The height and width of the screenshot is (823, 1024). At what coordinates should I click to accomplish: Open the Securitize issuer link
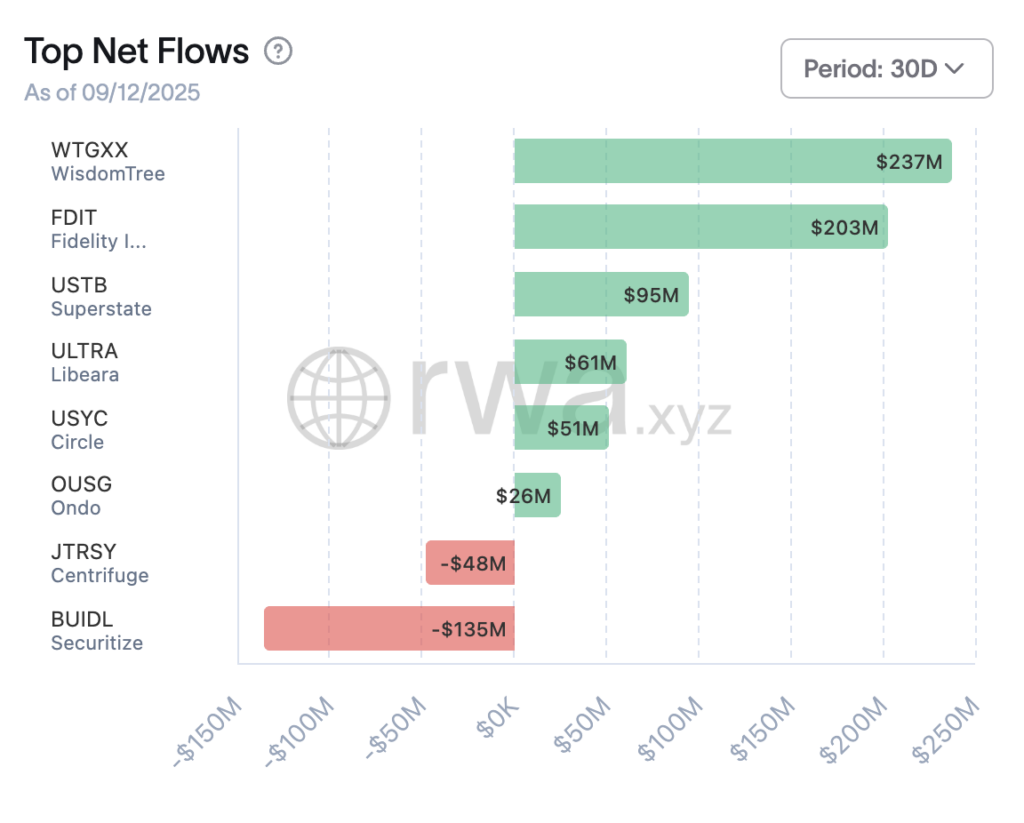(x=97, y=643)
